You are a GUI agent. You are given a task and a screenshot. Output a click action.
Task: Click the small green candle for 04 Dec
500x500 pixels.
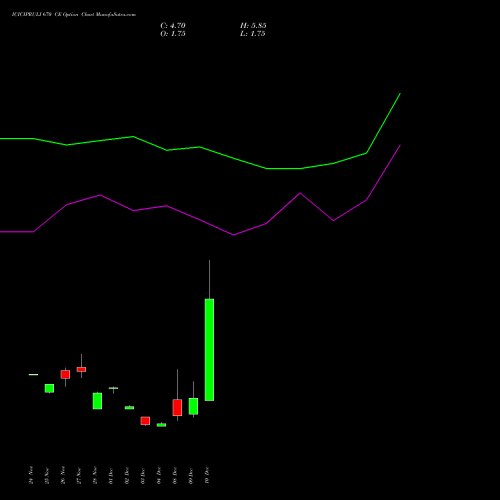point(161,425)
